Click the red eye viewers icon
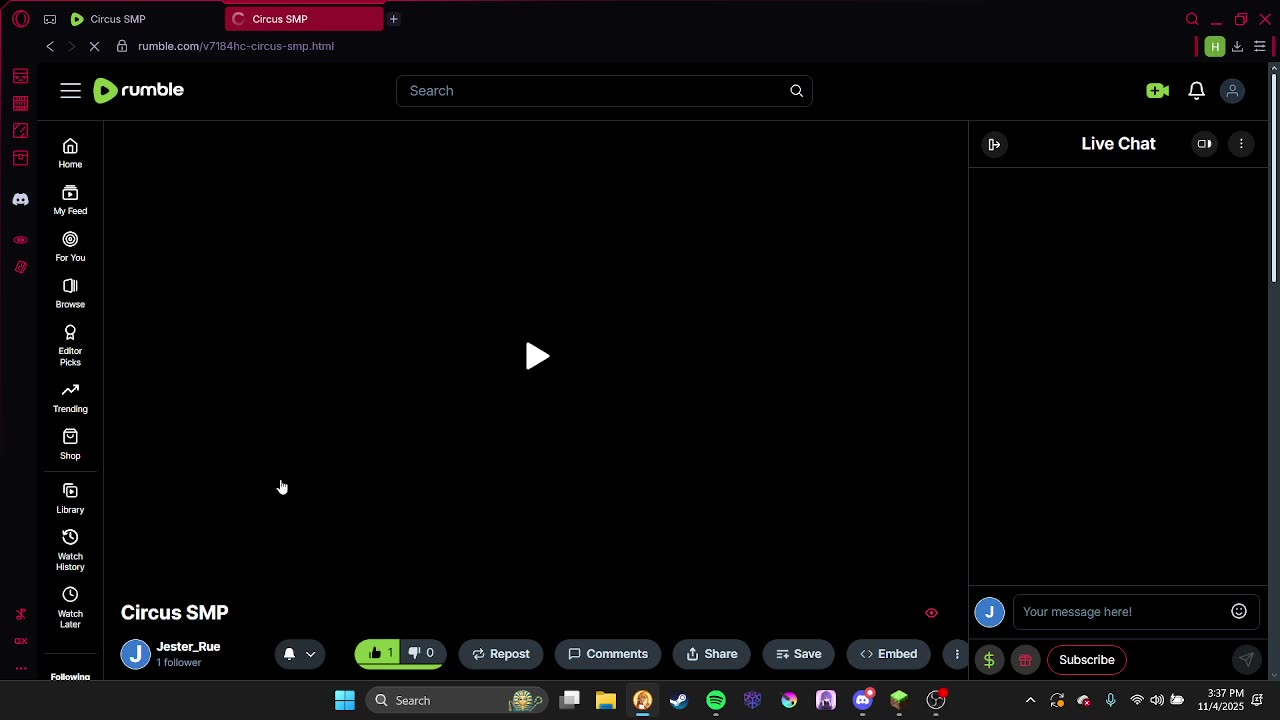 pyautogui.click(x=931, y=613)
